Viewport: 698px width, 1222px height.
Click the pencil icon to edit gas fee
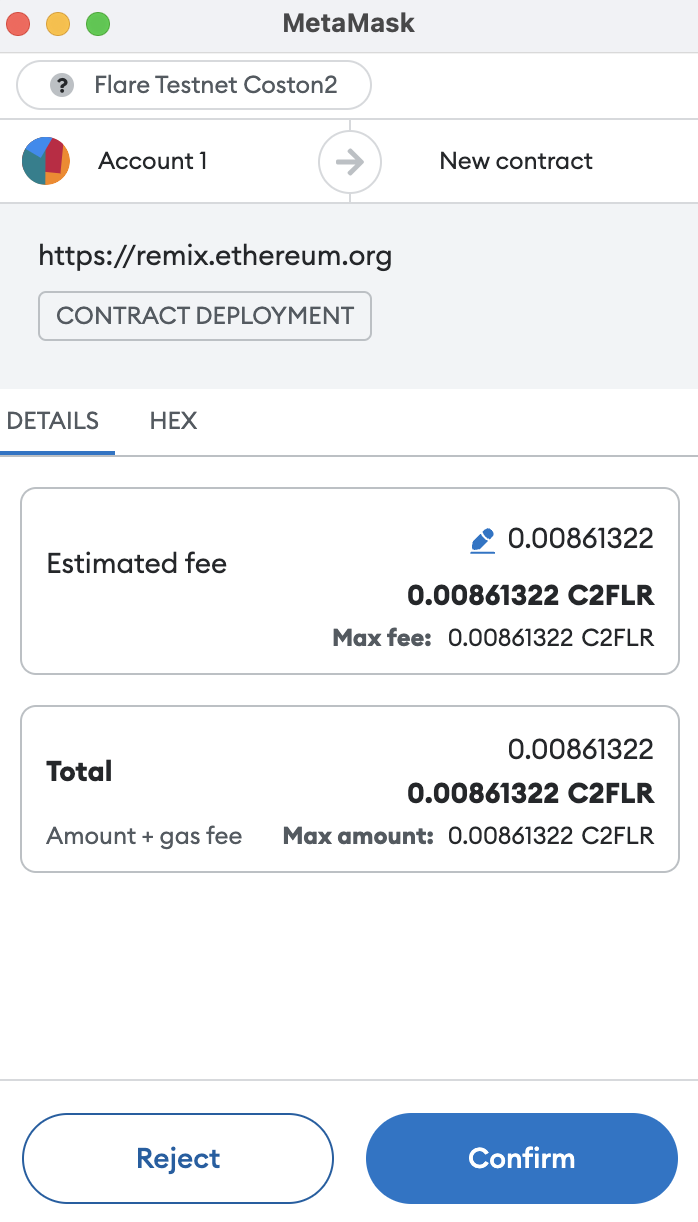482,541
